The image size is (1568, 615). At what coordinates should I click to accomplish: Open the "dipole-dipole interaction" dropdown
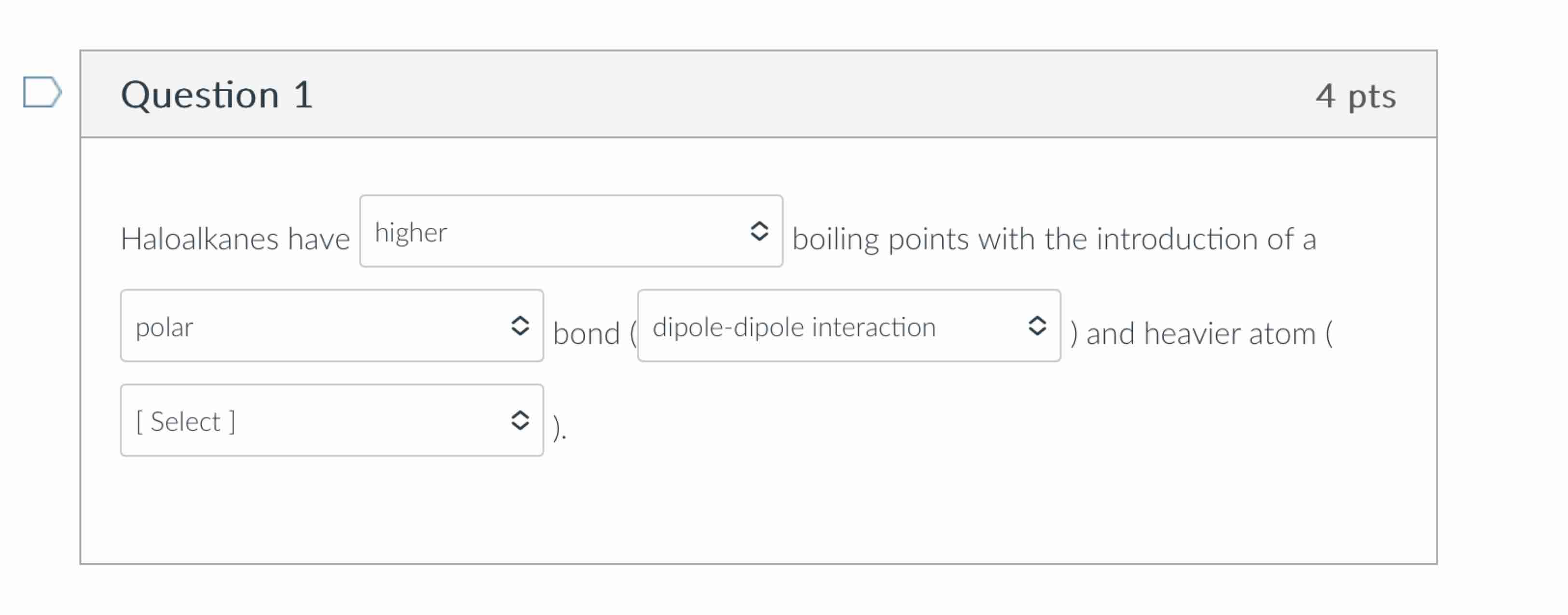pyautogui.click(x=849, y=327)
